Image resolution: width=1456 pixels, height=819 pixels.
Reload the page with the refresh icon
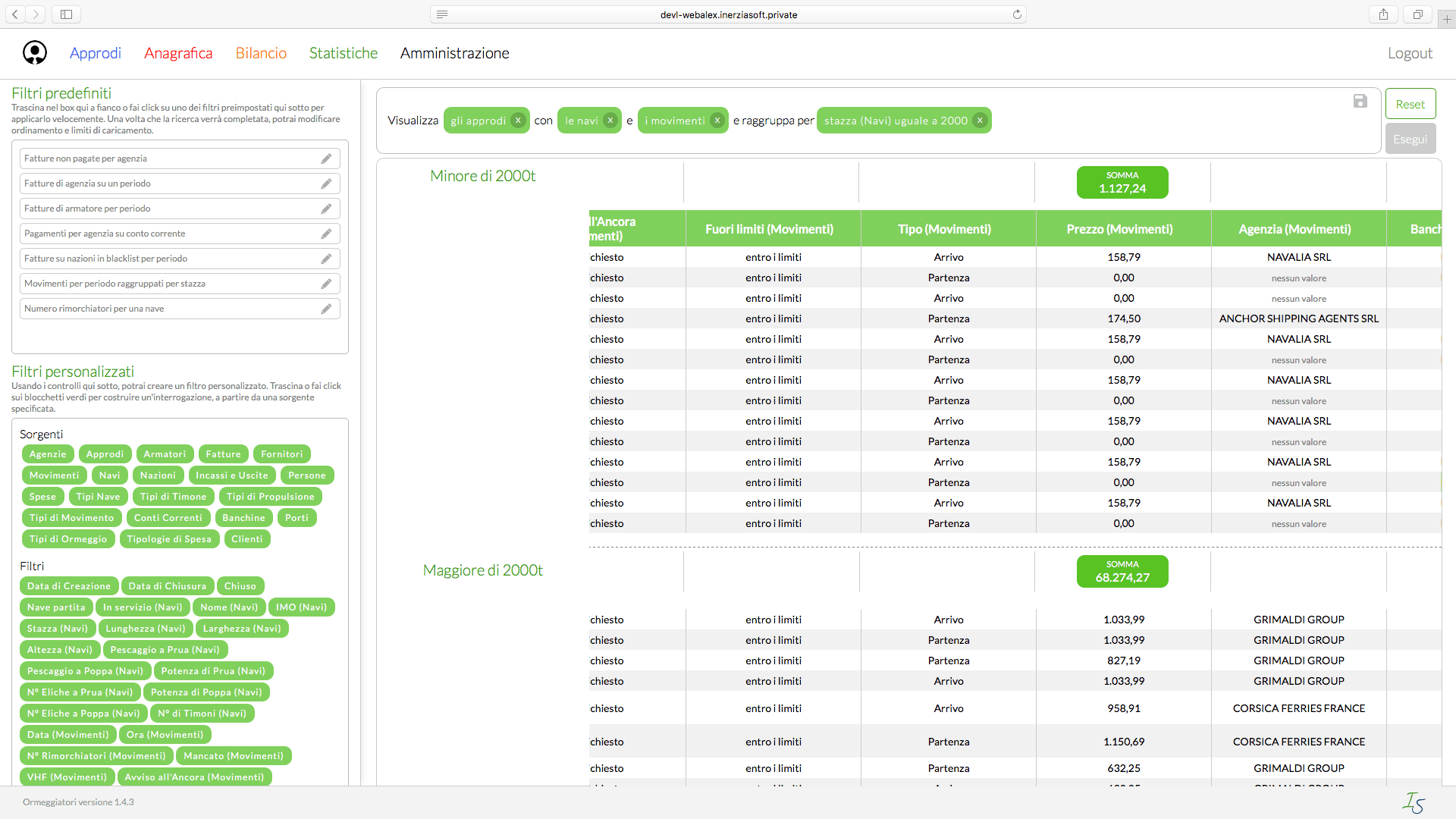[1018, 14]
